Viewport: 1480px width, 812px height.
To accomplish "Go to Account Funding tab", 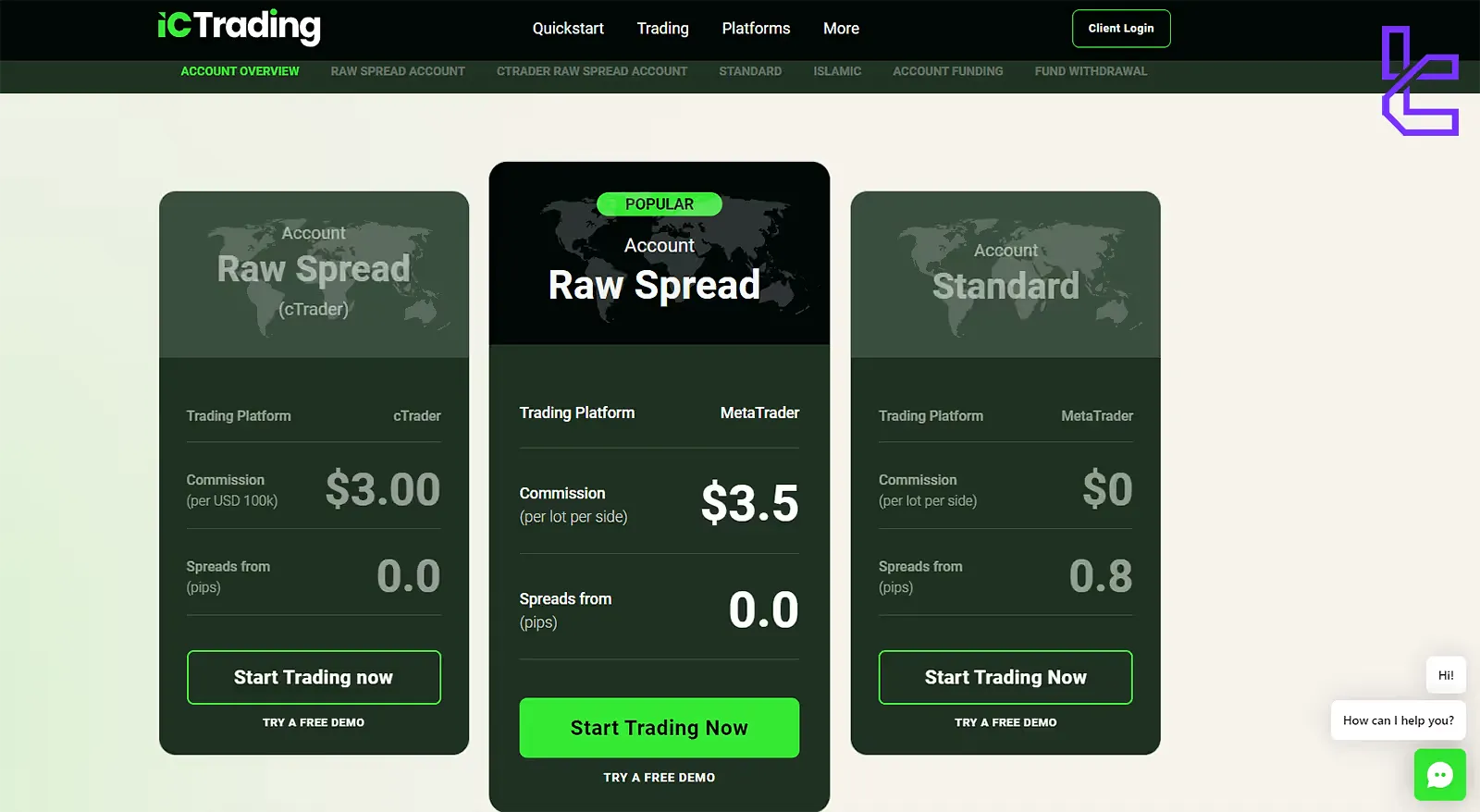I will [x=947, y=71].
